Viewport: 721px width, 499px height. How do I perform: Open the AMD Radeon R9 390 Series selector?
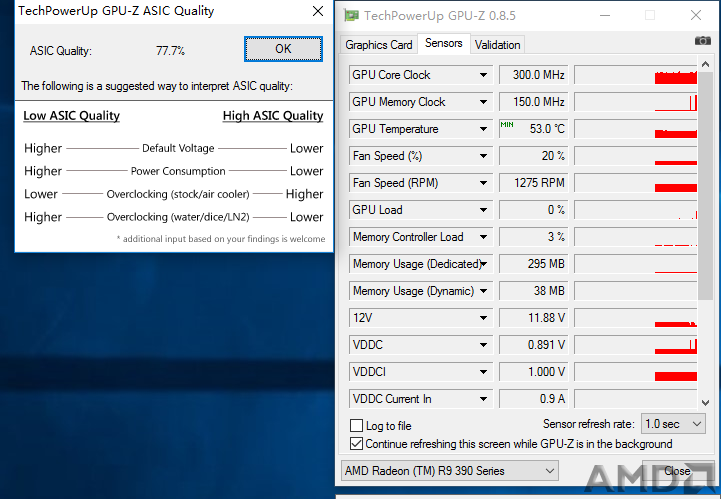(x=450, y=471)
